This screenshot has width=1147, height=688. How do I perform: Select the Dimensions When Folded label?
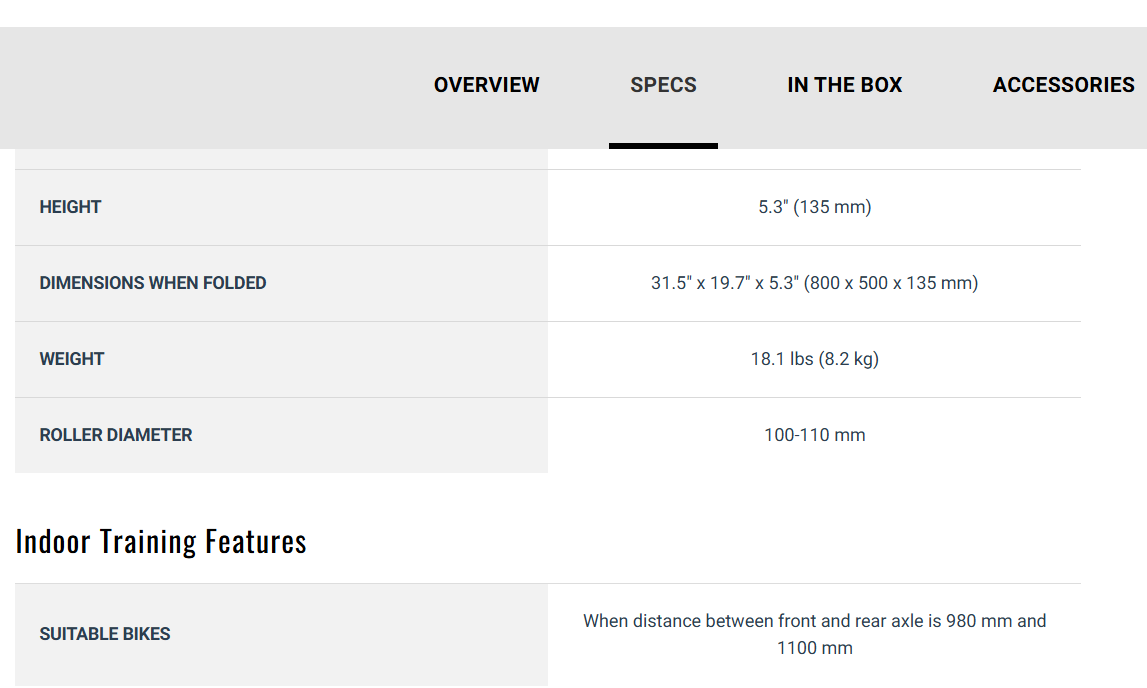(x=153, y=283)
